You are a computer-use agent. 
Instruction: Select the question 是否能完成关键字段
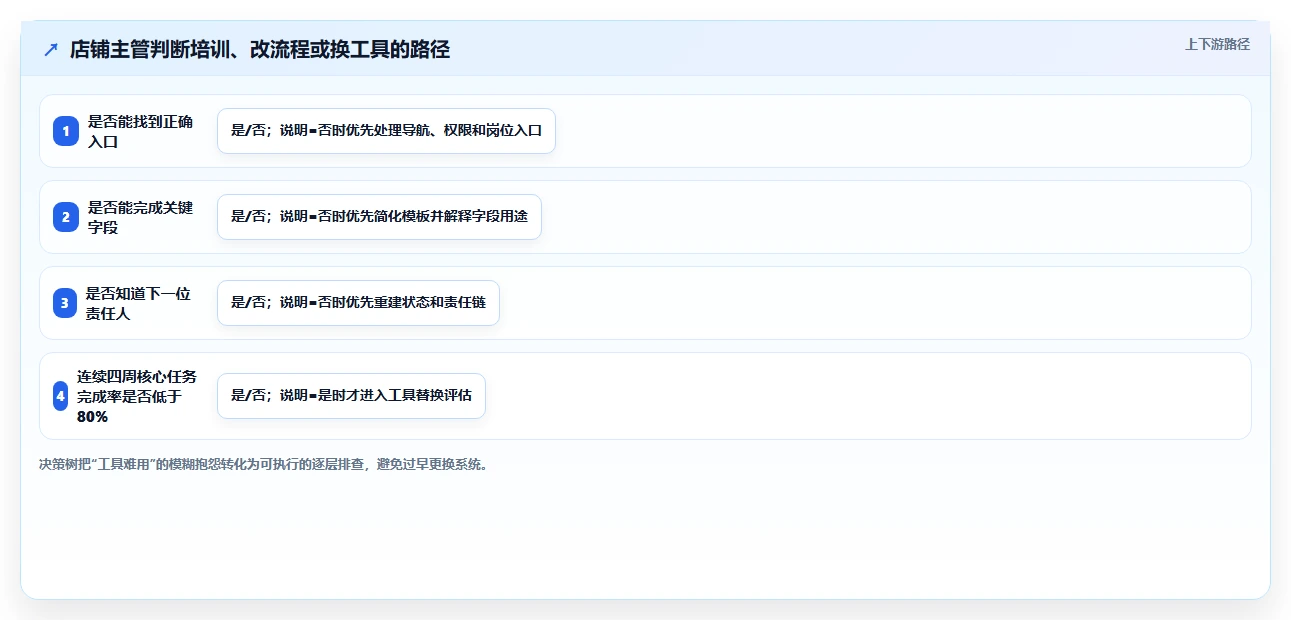140,217
